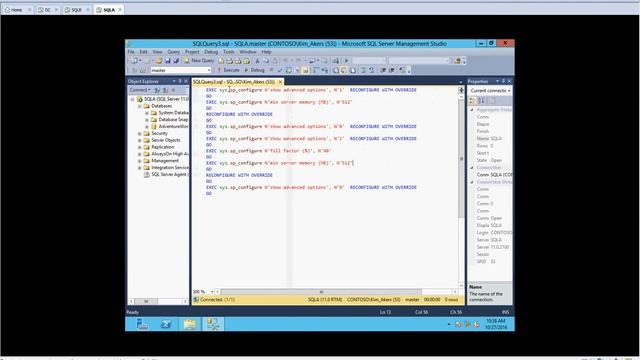Click the CONTOSO\Kim_Akers (53) status entry
The height and width of the screenshot is (360, 640).
coord(373,300)
